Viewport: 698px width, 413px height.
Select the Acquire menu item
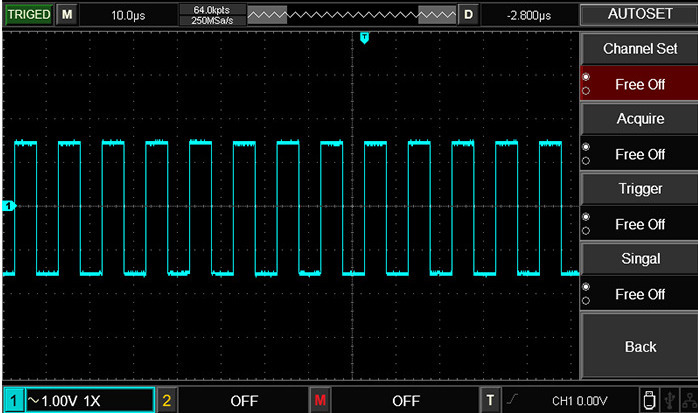tap(640, 118)
